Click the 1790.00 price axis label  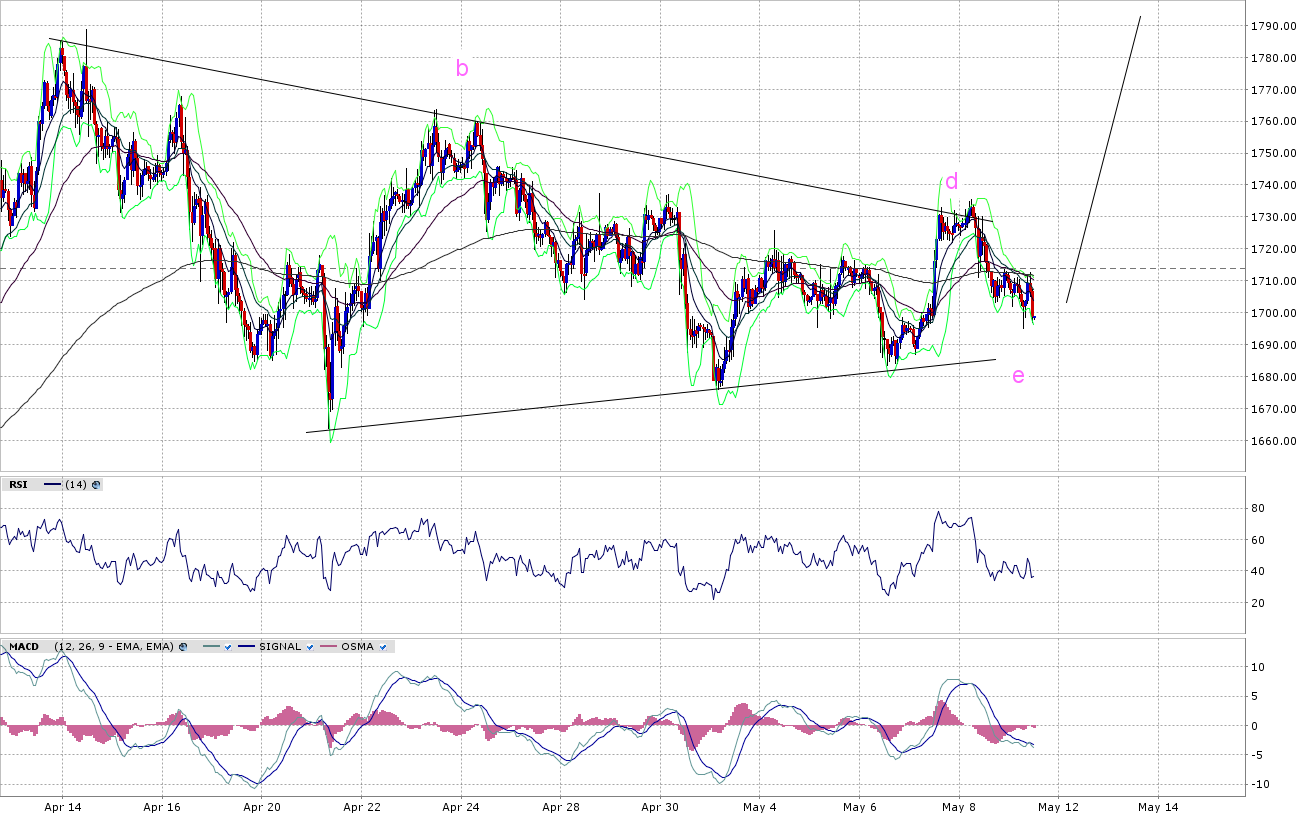pos(1276,26)
